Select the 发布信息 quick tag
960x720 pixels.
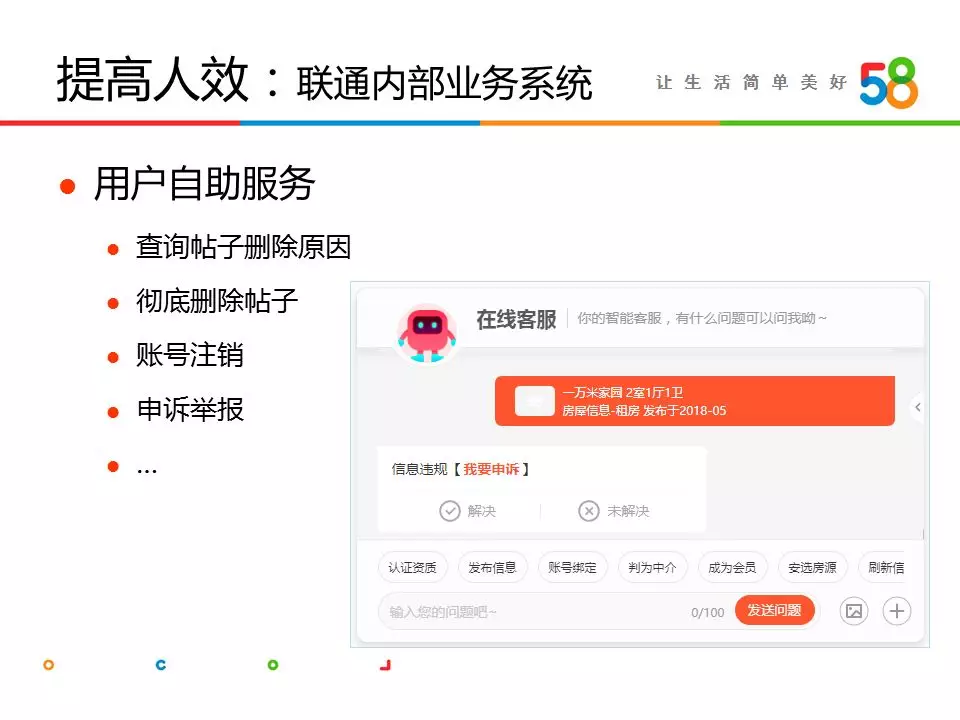coord(492,568)
